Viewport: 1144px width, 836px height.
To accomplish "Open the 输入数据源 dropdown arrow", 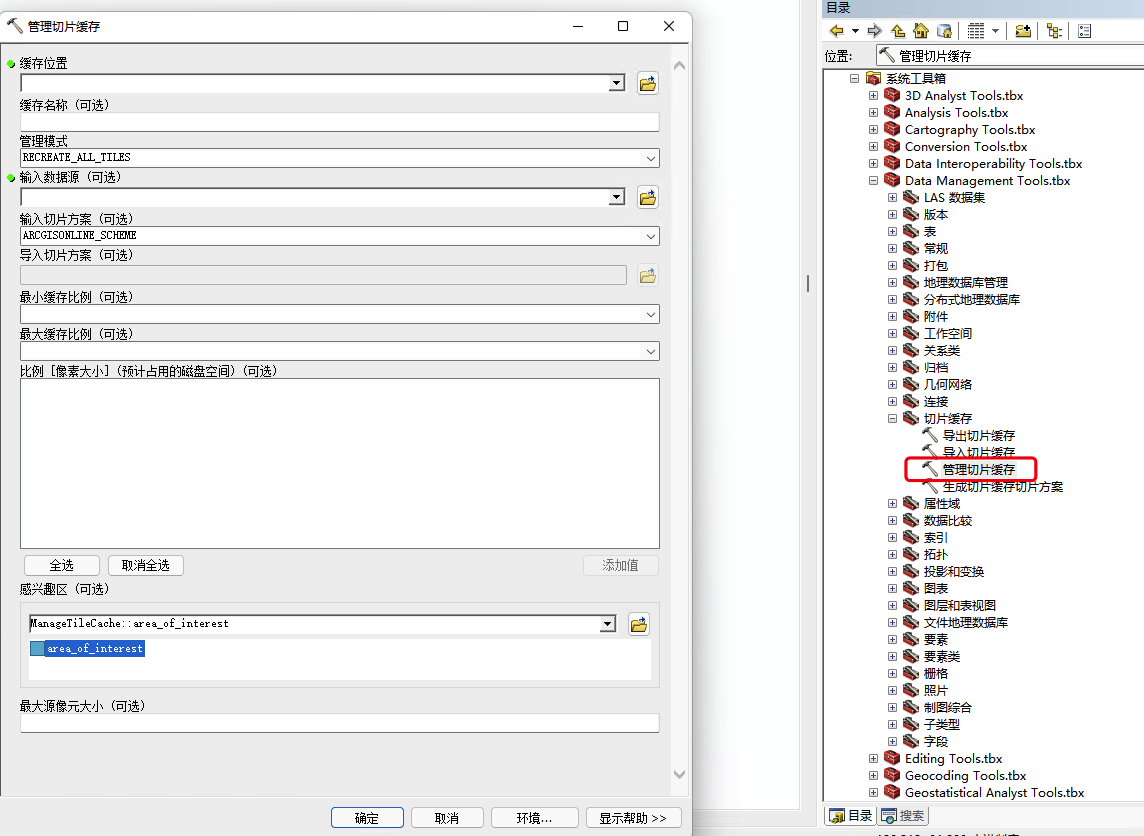I will 617,197.
